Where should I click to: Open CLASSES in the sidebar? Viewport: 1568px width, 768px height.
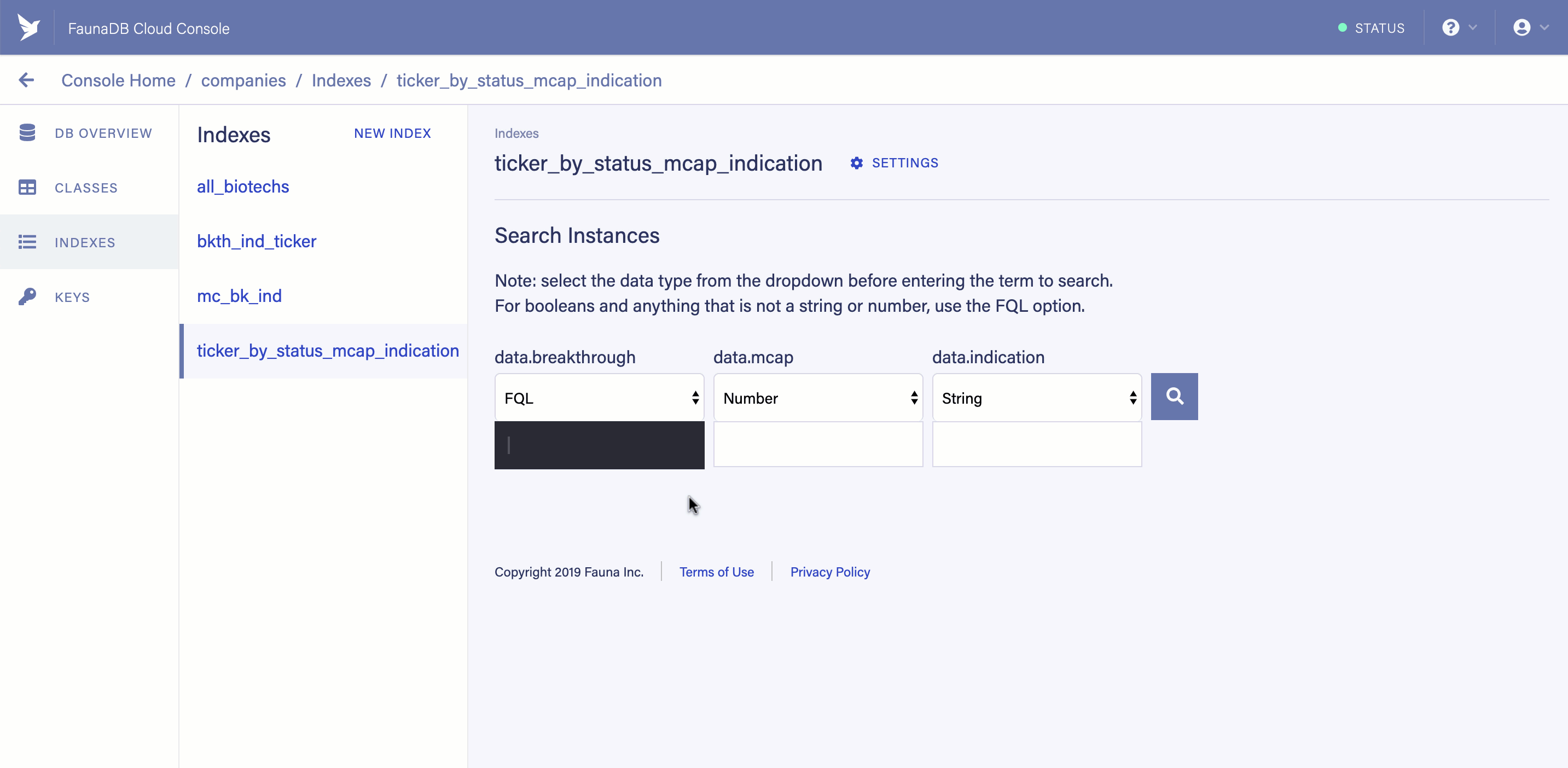(x=90, y=188)
